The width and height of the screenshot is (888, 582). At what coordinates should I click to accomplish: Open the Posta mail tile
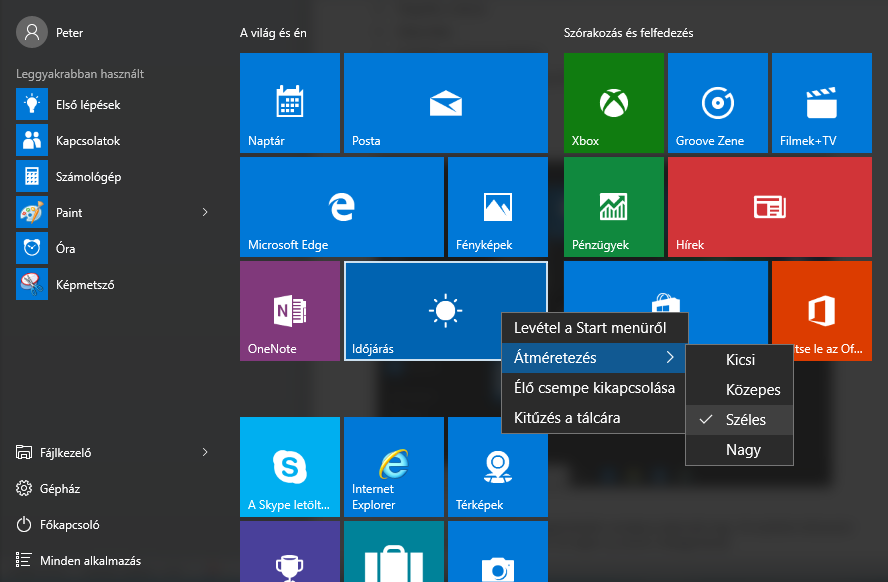(446, 102)
